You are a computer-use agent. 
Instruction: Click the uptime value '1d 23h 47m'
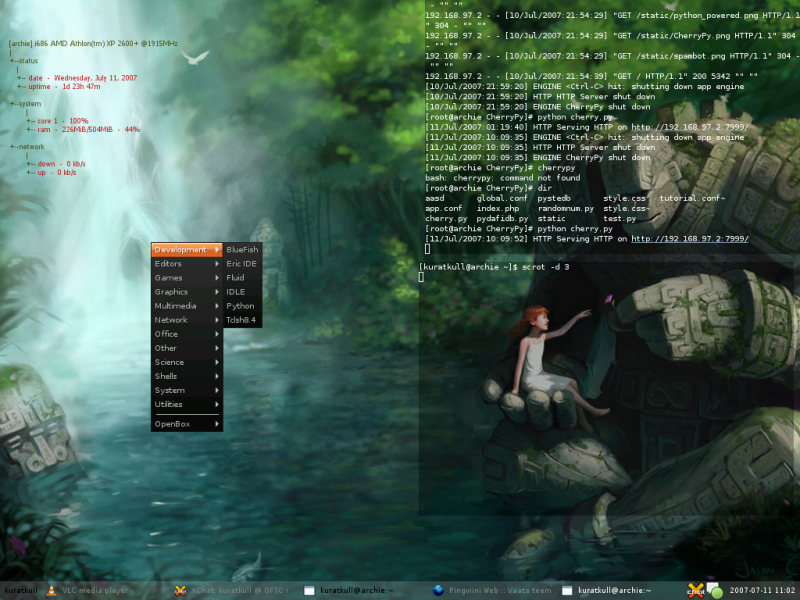82,87
